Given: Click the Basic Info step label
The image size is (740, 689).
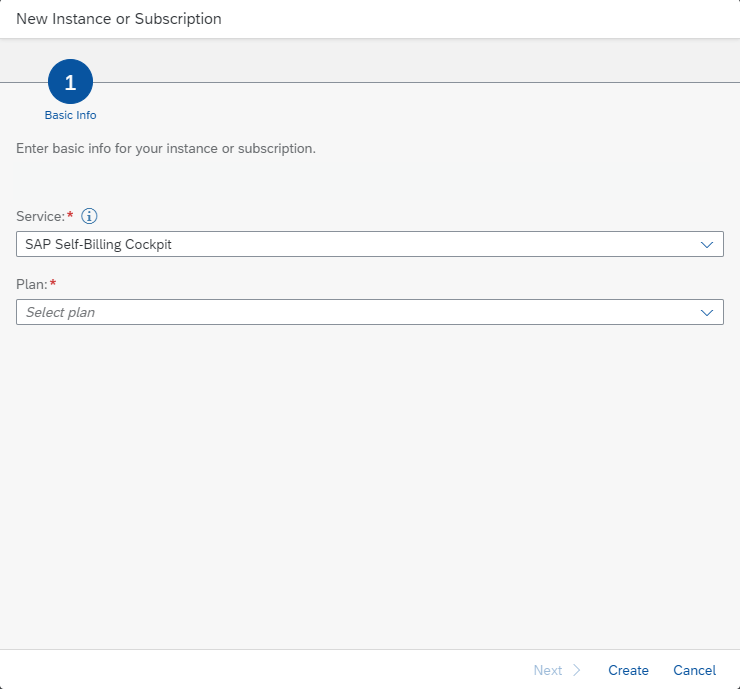Looking at the screenshot, I should pos(70,115).
